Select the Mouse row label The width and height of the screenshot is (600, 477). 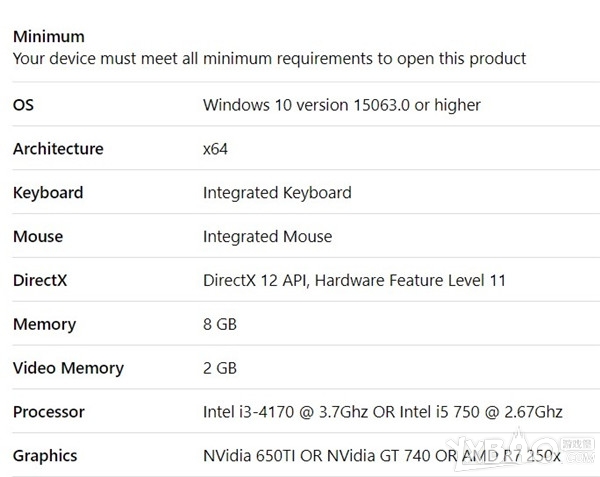click(38, 236)
